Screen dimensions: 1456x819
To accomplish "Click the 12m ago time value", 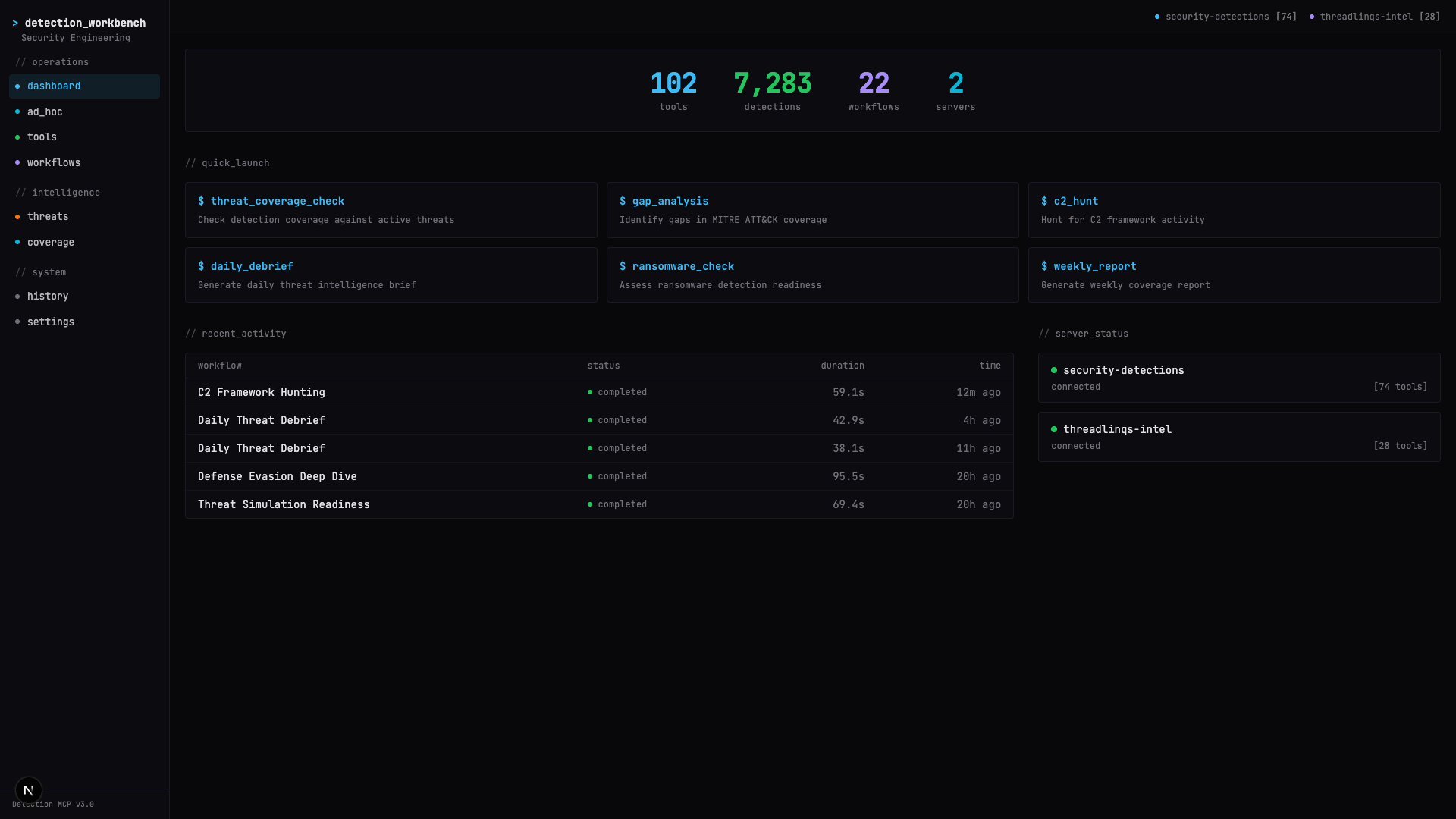I will tap(978, 393).
